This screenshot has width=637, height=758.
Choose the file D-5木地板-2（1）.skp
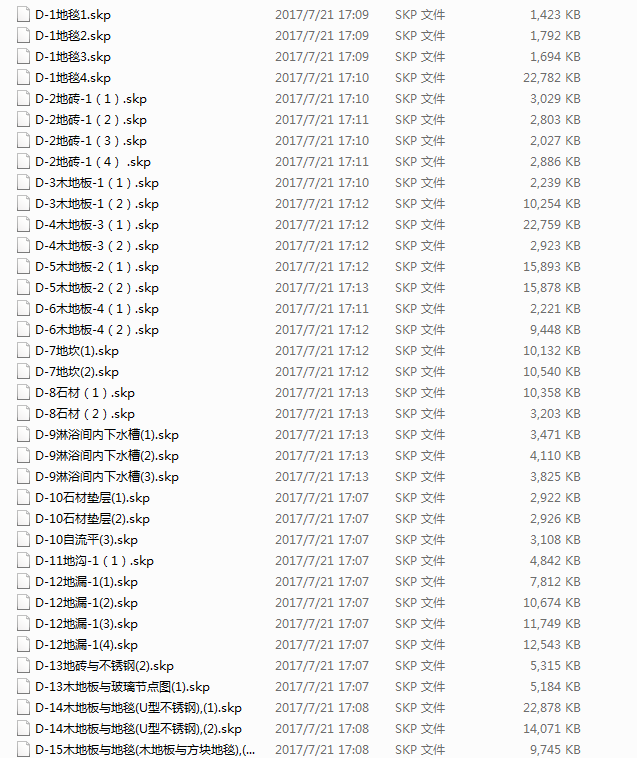point(97,267)
